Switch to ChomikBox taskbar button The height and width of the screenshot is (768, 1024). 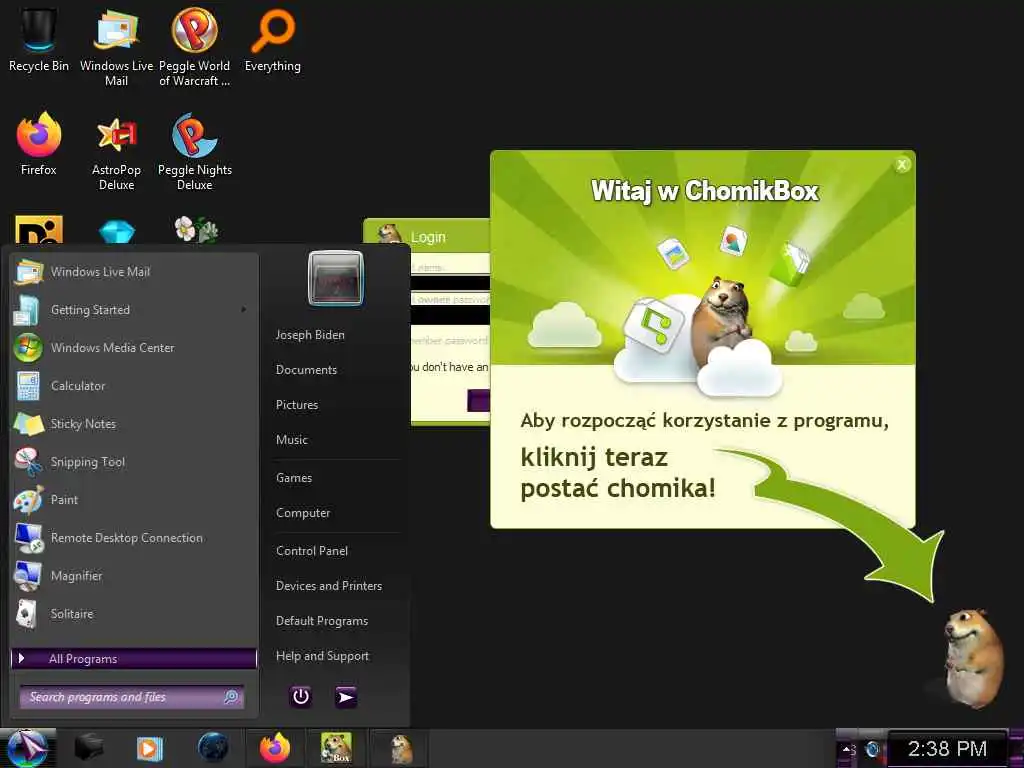click(x=336, y=748)
